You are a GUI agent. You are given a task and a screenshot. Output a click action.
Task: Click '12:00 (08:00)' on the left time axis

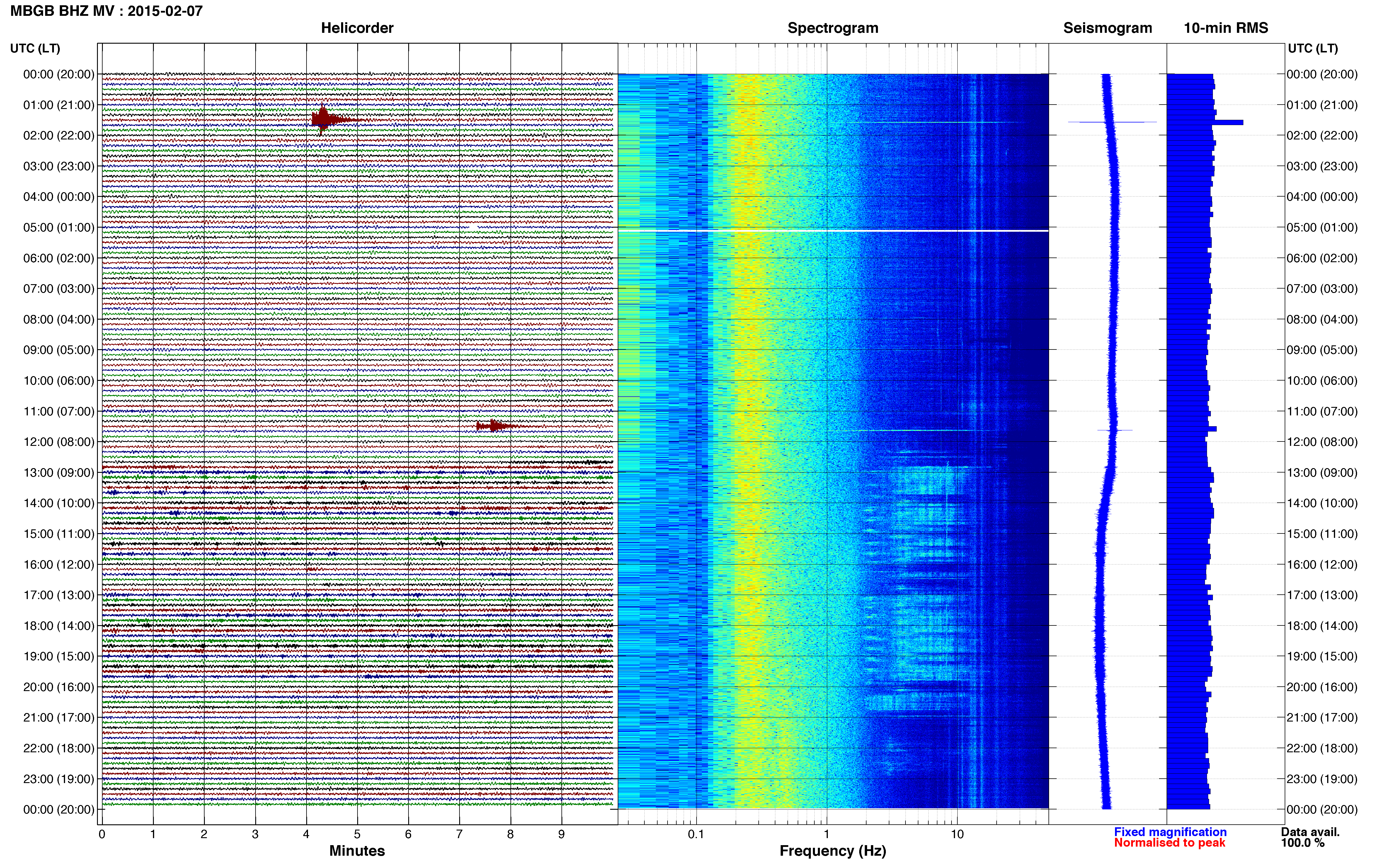pyautogui.click(x=59, y=442)
